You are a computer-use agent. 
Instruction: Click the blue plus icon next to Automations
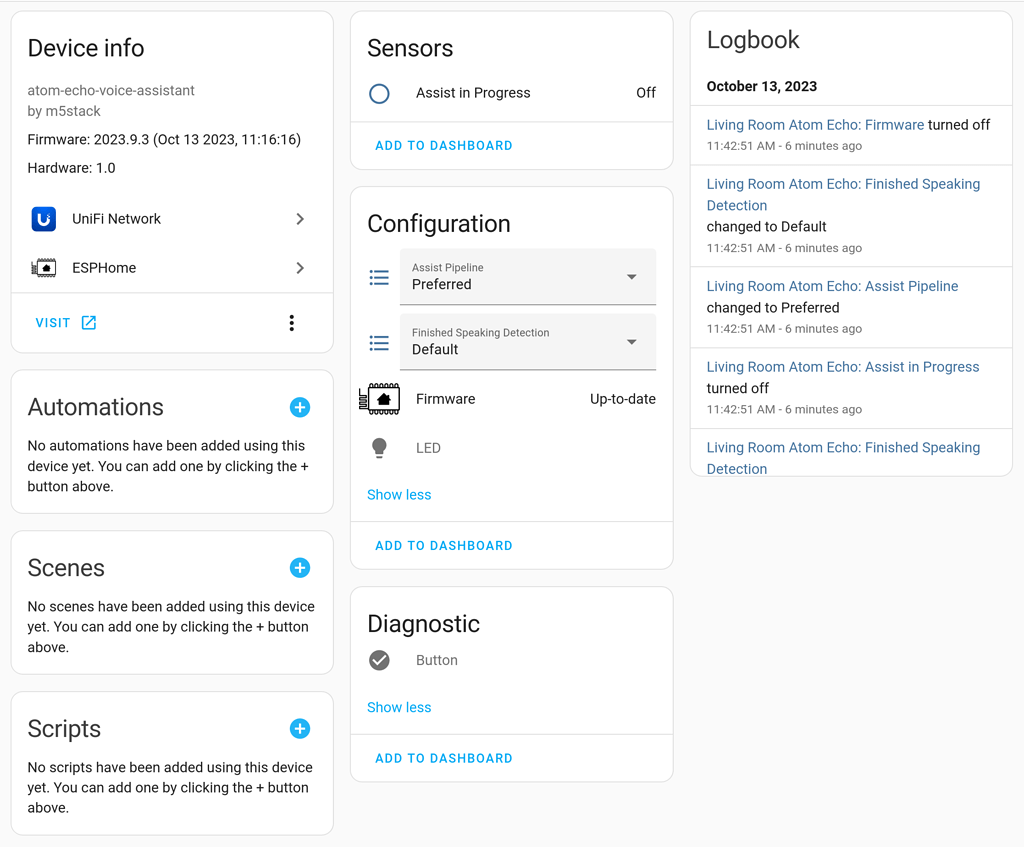point(300,407)
